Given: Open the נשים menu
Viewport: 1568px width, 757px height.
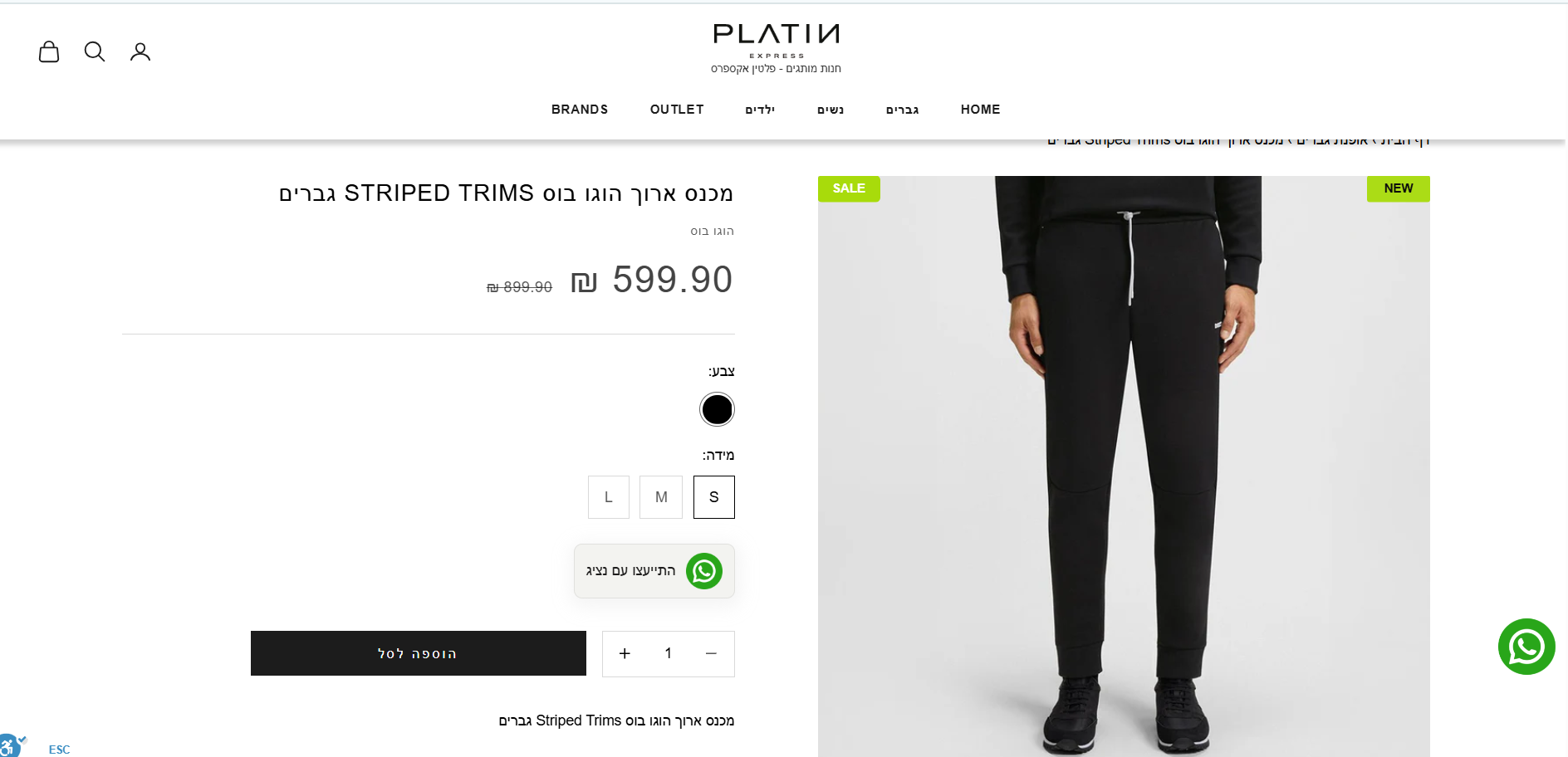Looking at the screenshot, I should point(831,110).
